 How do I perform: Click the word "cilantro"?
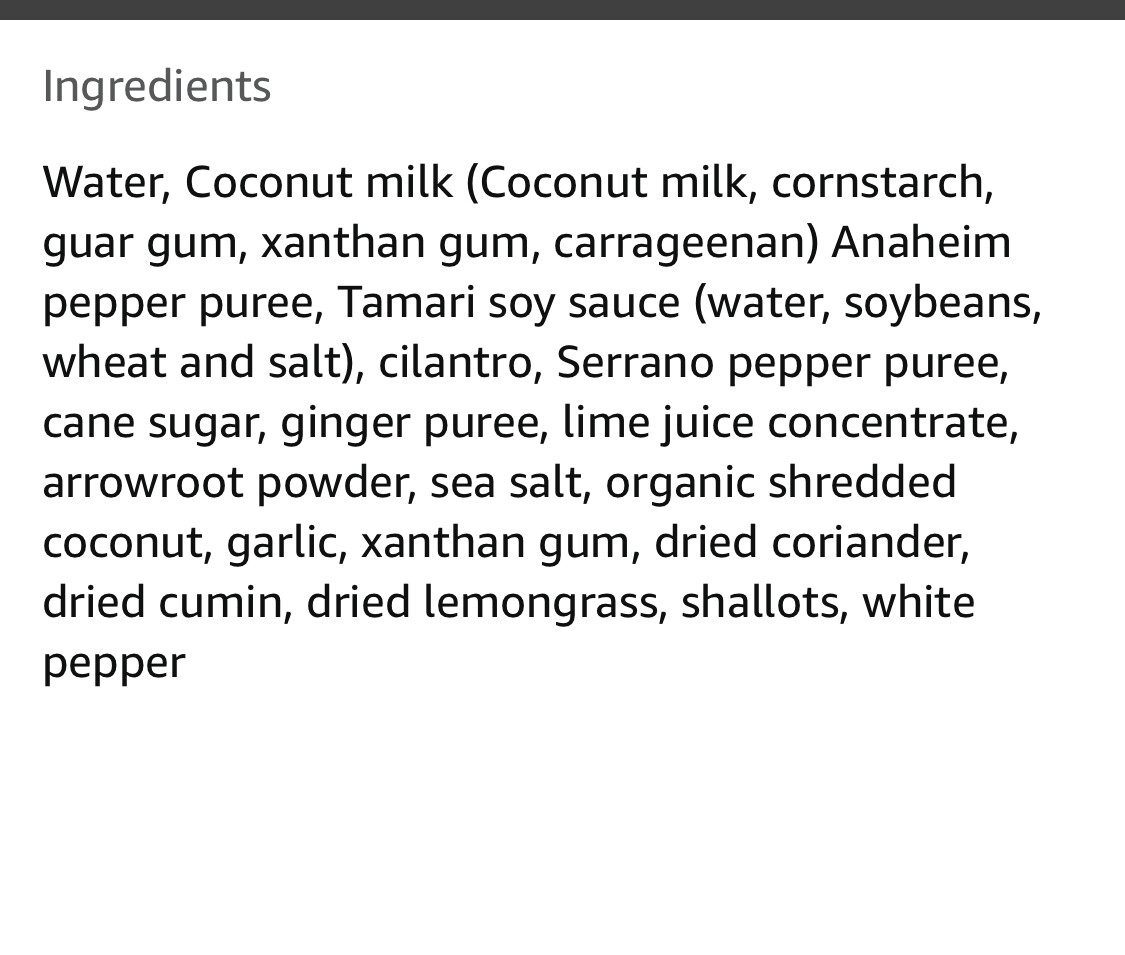point(458,363)
